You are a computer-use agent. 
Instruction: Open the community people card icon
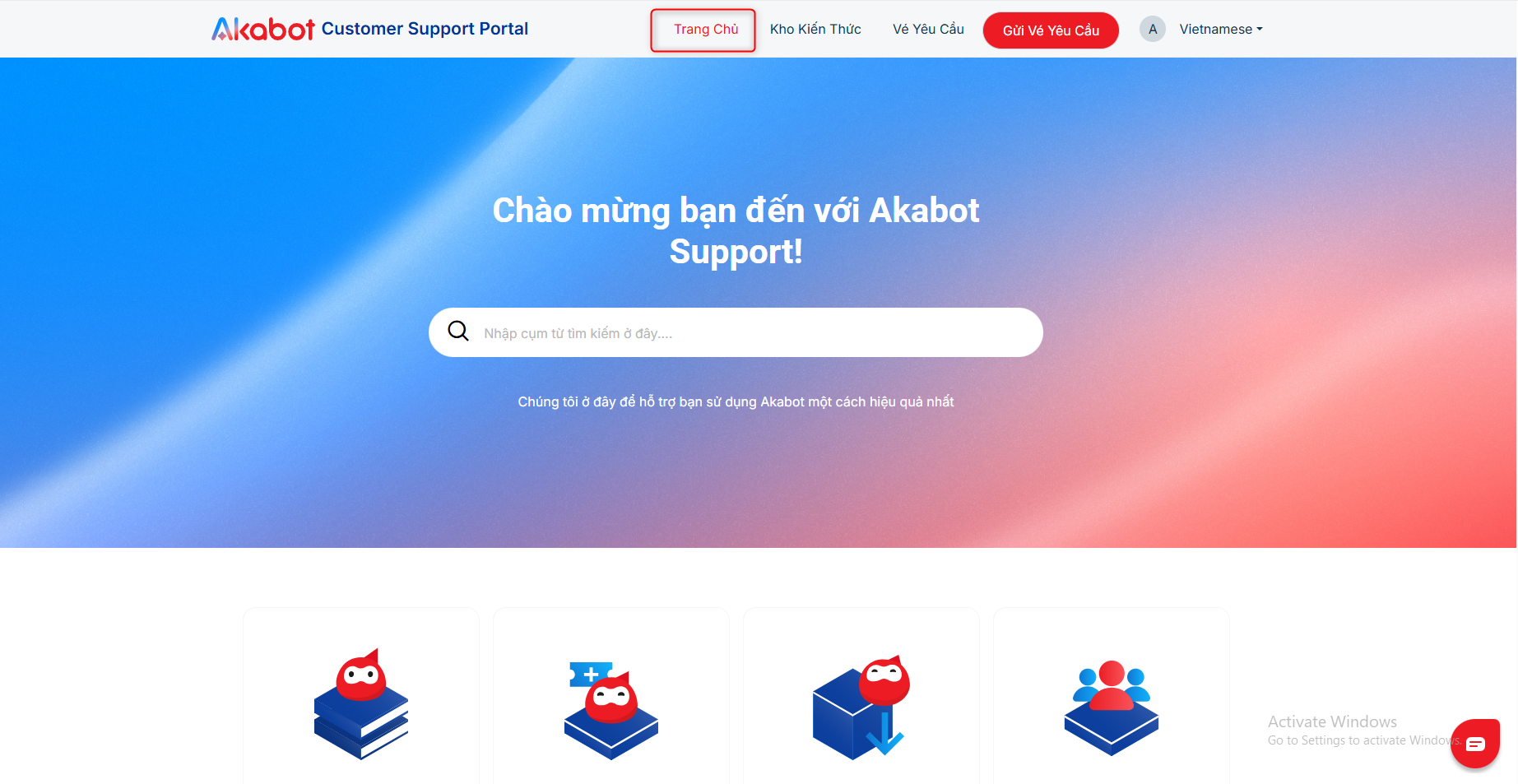click(x=1112, y=707)
